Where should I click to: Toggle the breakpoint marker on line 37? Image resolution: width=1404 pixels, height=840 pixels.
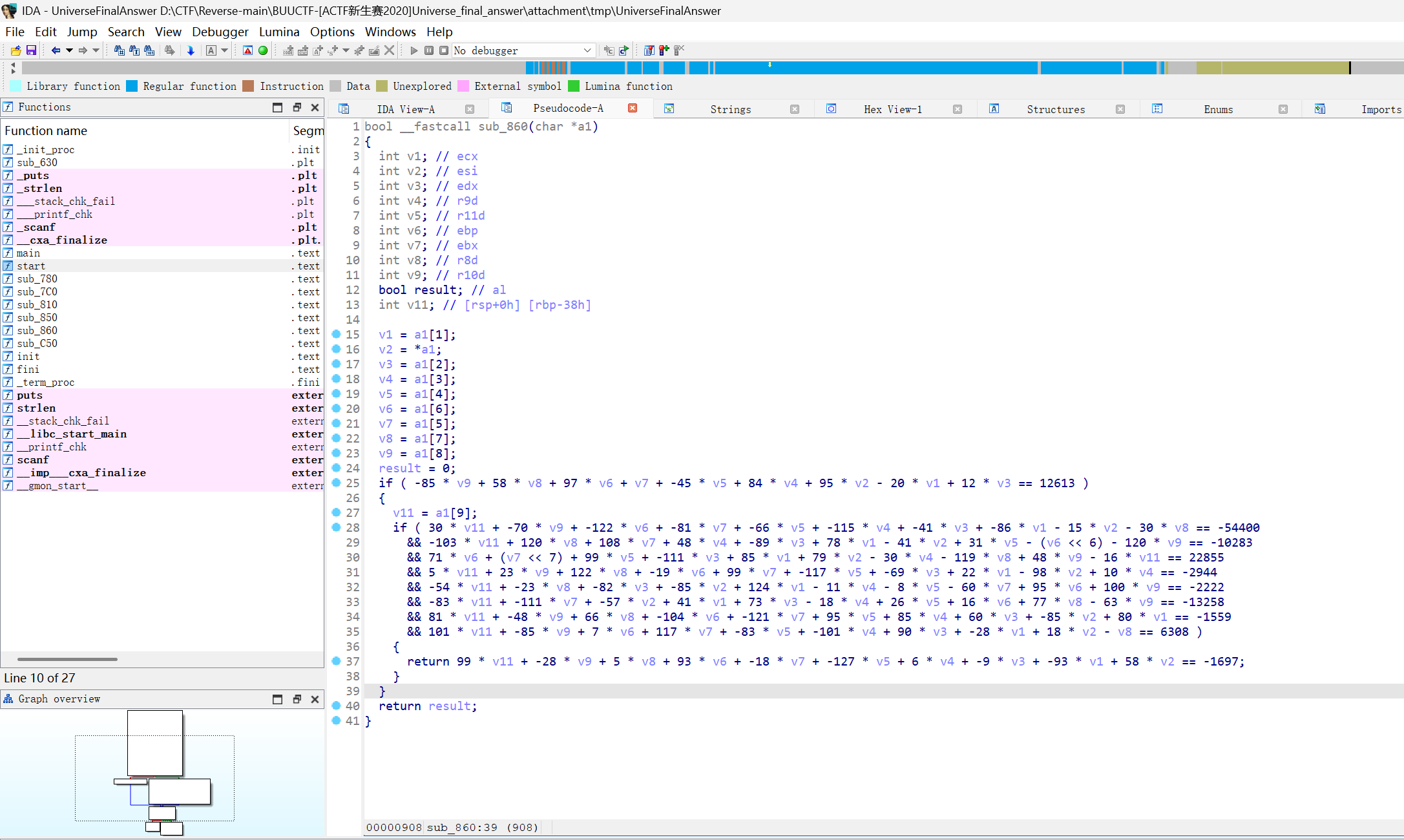pos(336,661)
